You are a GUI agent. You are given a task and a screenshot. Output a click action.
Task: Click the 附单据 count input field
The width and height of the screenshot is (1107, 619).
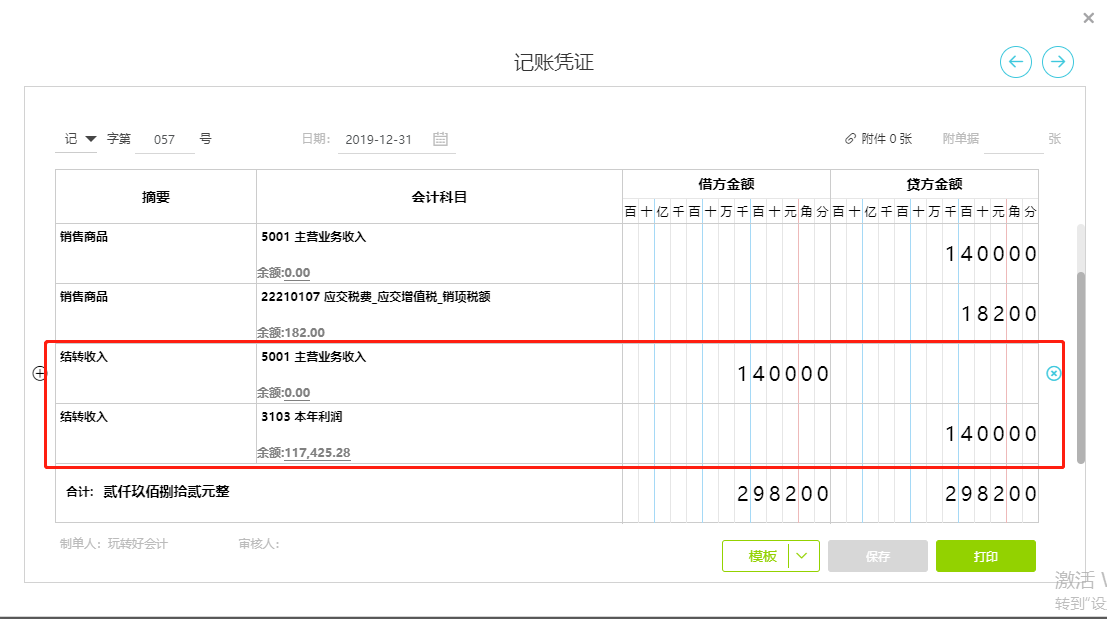pos(1012,140)
